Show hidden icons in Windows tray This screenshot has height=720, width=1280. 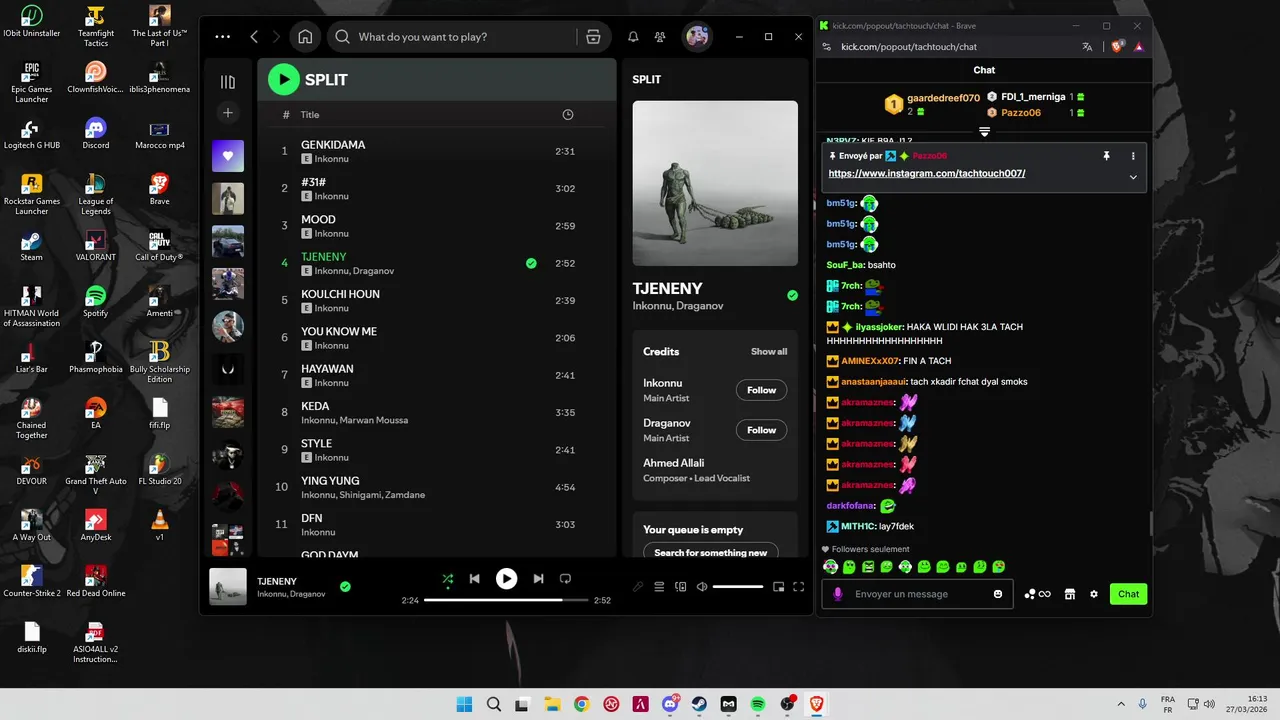tap(1120, 704)
